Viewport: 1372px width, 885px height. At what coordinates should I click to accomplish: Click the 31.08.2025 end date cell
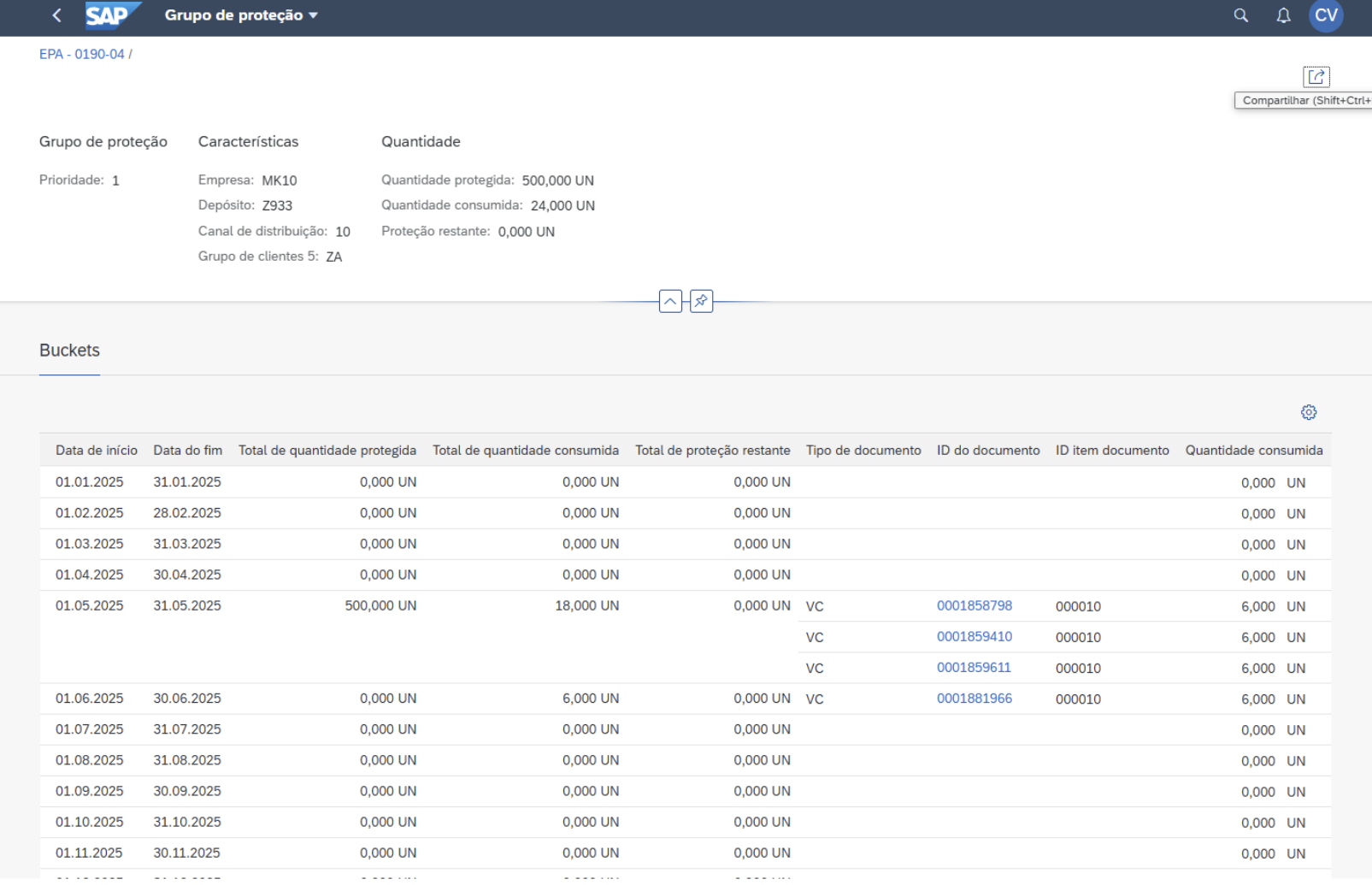[x=187, y=759]
